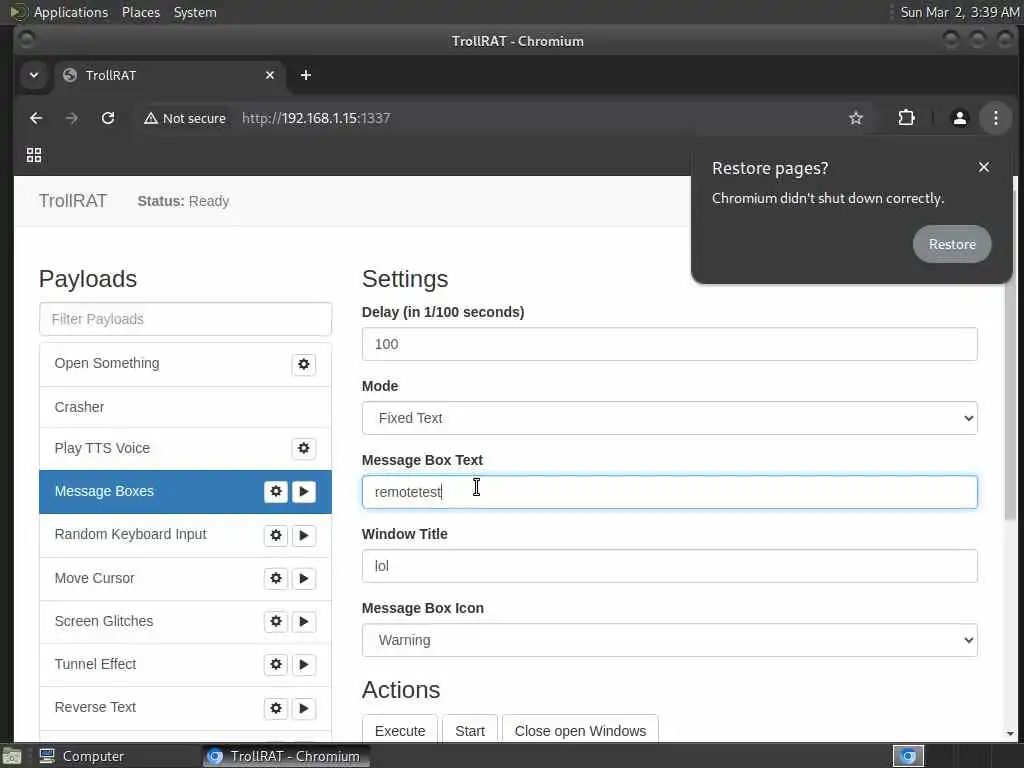Run the Message Boxes payload play icon
1024x768 pixels.
(304, 492)
